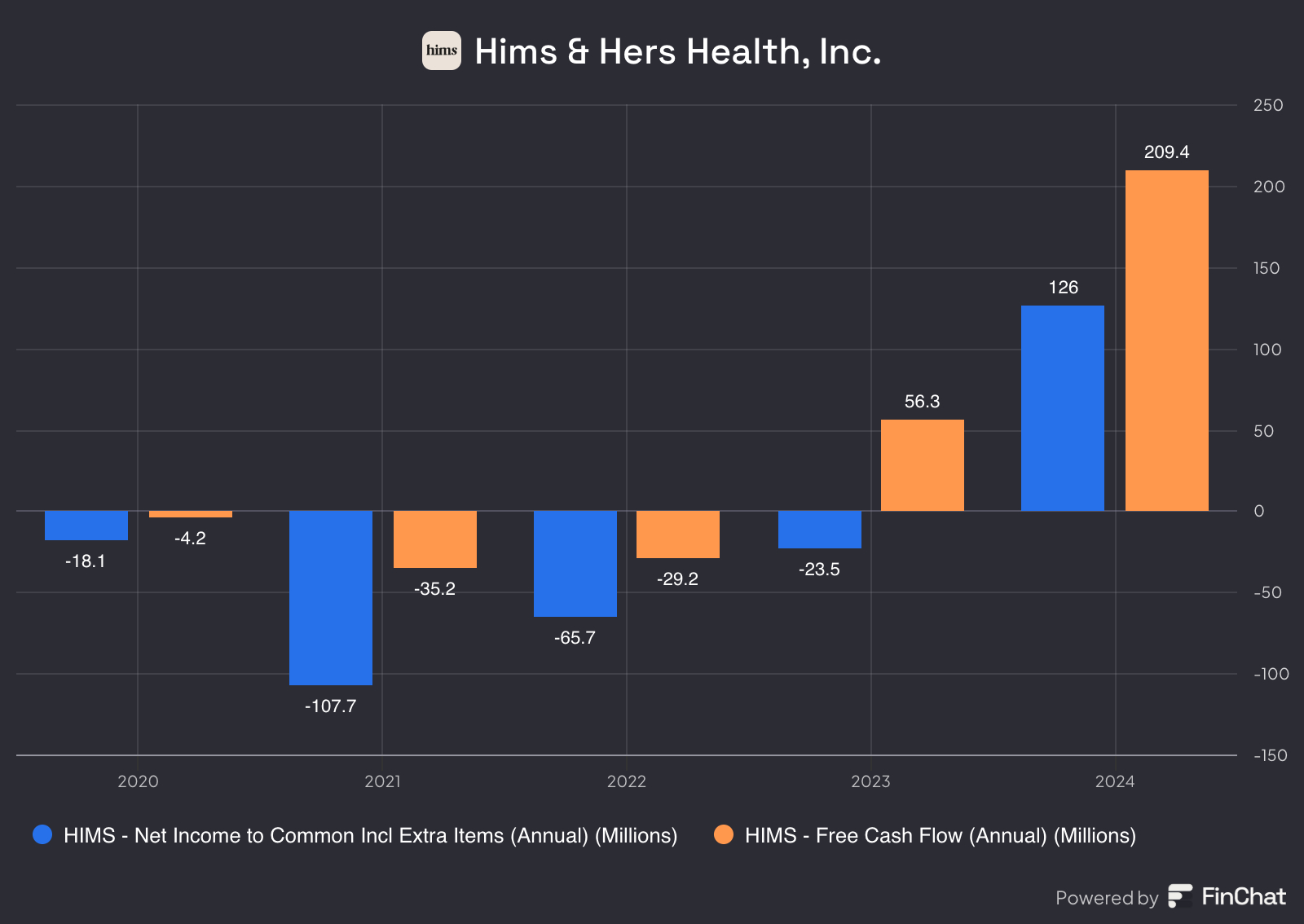1304x924 pixels.
Task: Click the '126' data label
Action: pos(1064,288)
